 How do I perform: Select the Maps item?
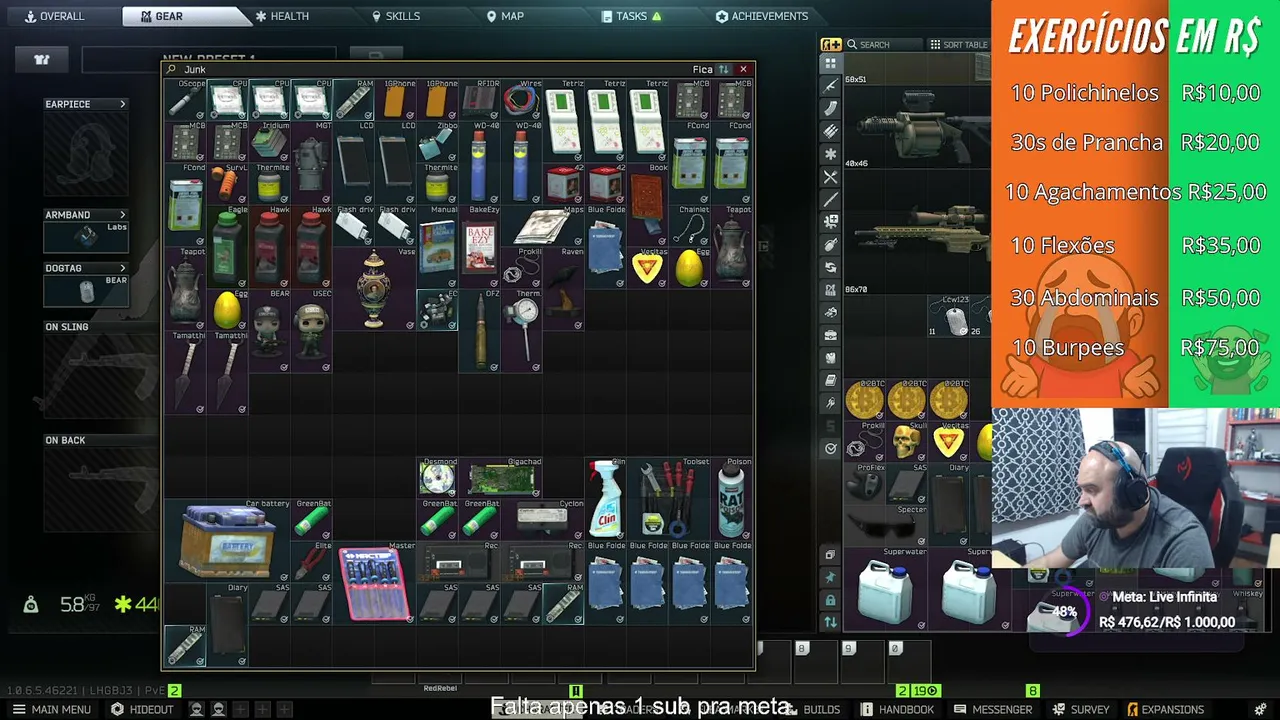coord(542,226)
